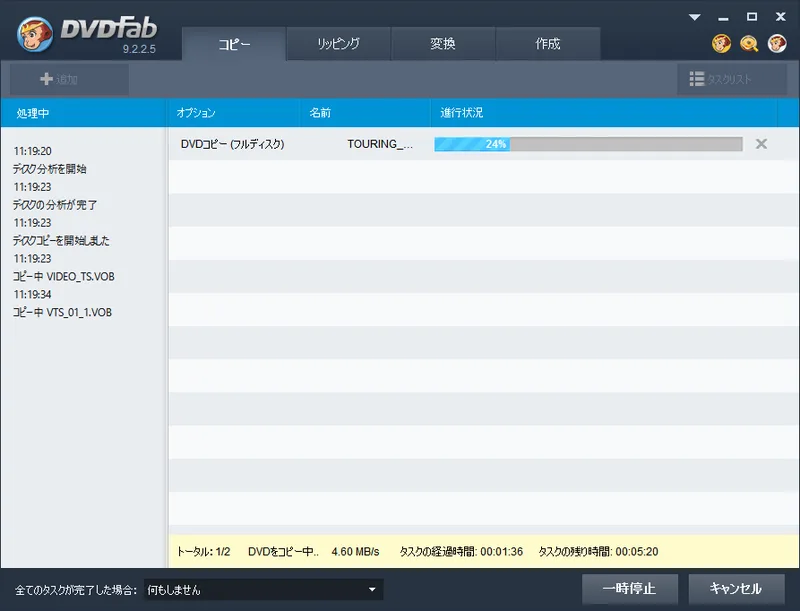Click the yellow monkey face icon

pos(721,43)
